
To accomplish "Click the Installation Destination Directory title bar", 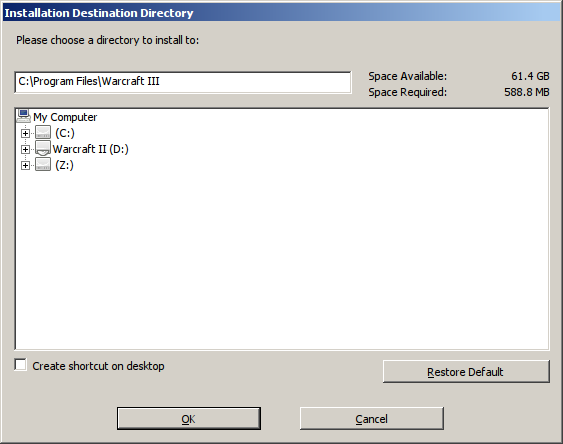I will click(282, 13).
